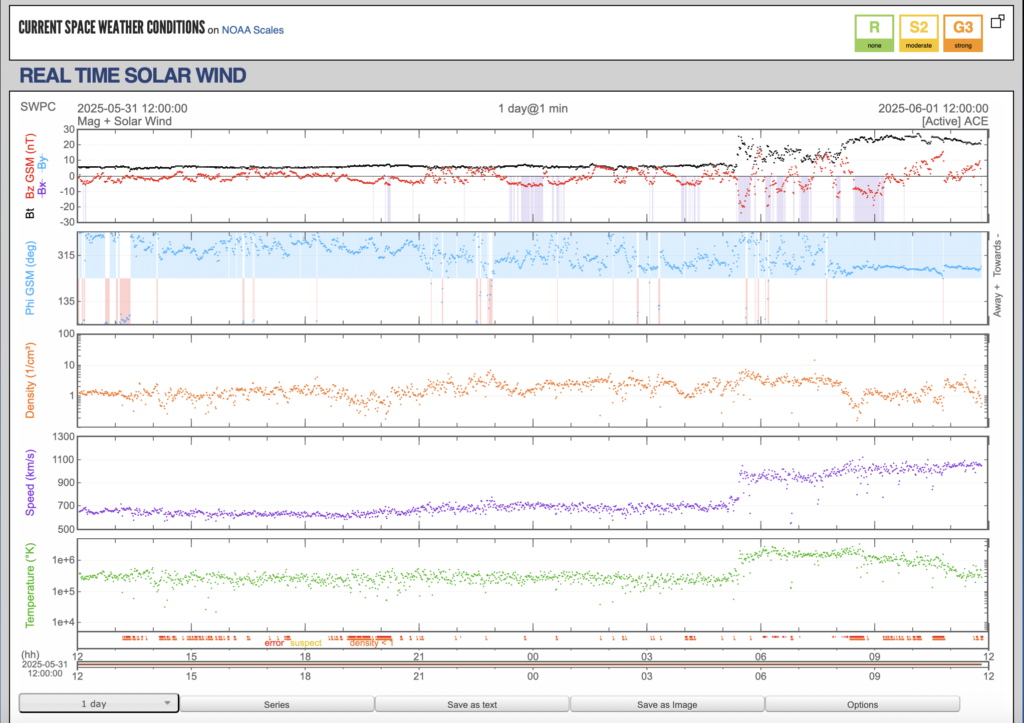Click the Series button
Image resolution: width=1024 pixels, height=723 pixels.
tap(276, 704)
